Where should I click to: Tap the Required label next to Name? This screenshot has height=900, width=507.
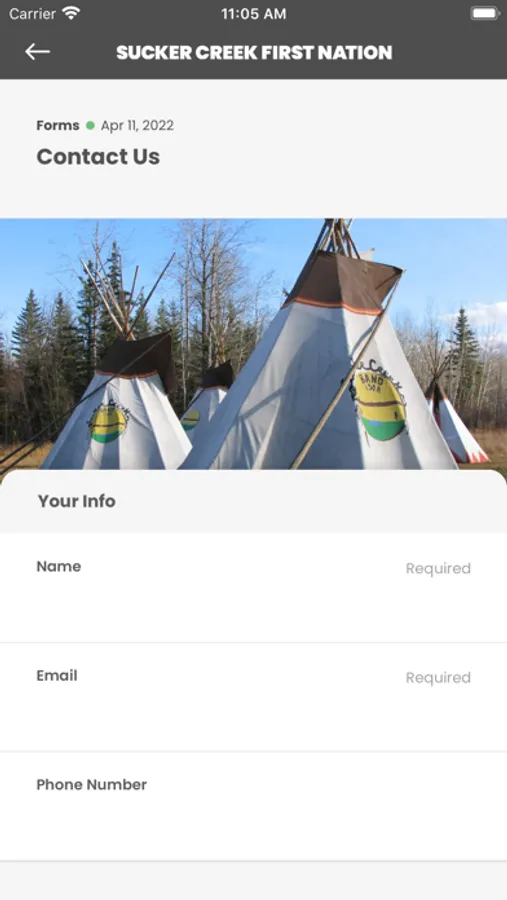pos(438,568)
